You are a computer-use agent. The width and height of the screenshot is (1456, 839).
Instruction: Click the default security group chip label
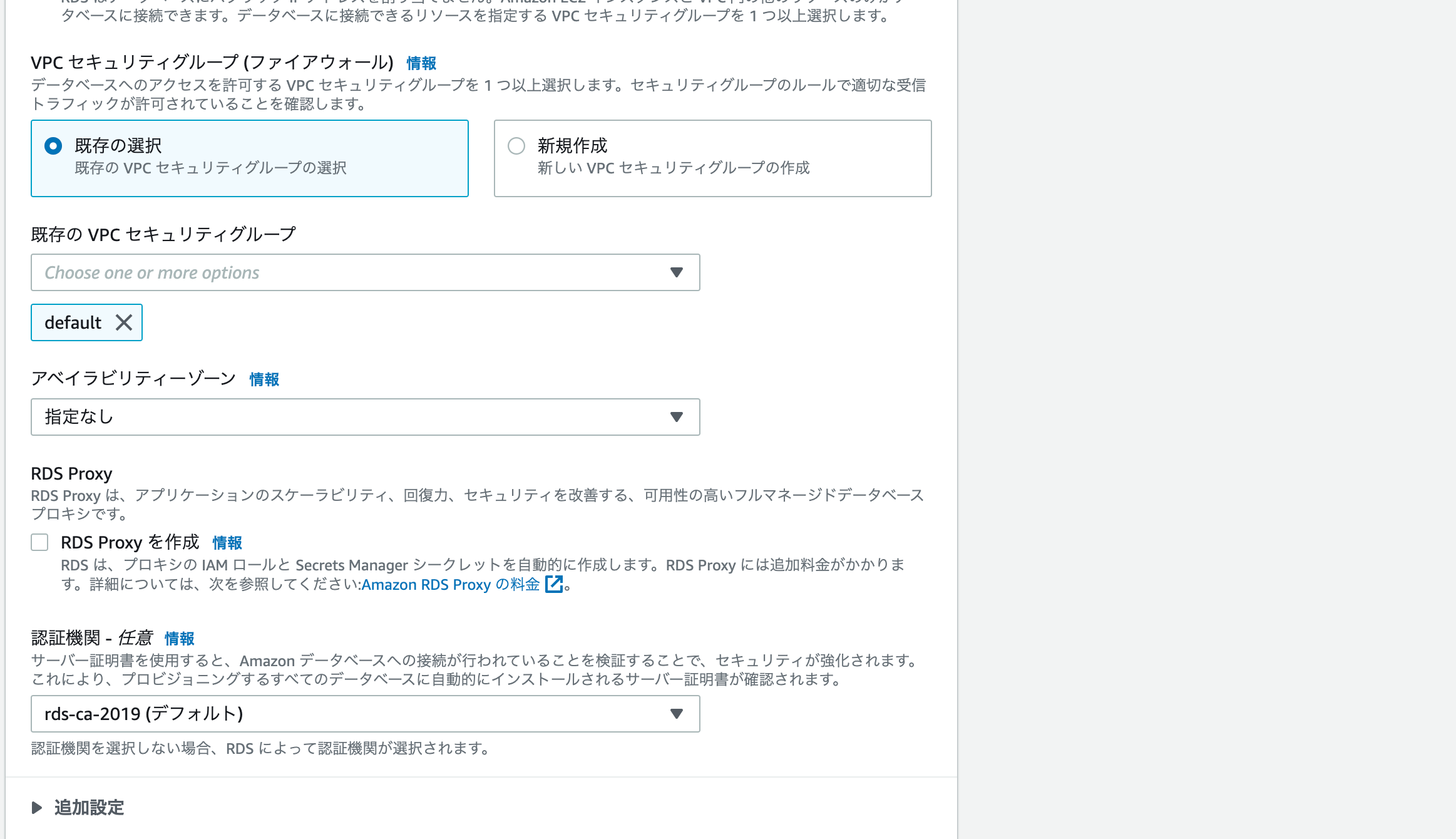72,322
